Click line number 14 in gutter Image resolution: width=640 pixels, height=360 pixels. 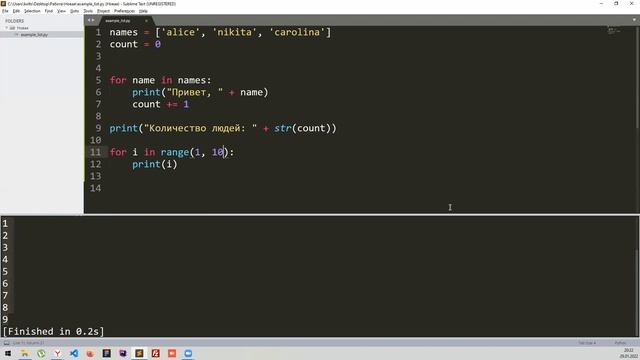click(96, 188)
